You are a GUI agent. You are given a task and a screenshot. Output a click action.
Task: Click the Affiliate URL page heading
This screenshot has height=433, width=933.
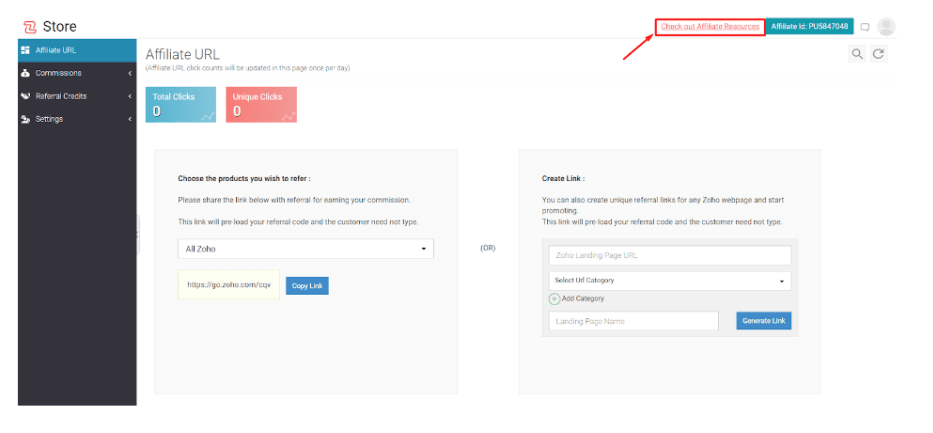coord(183,55)
